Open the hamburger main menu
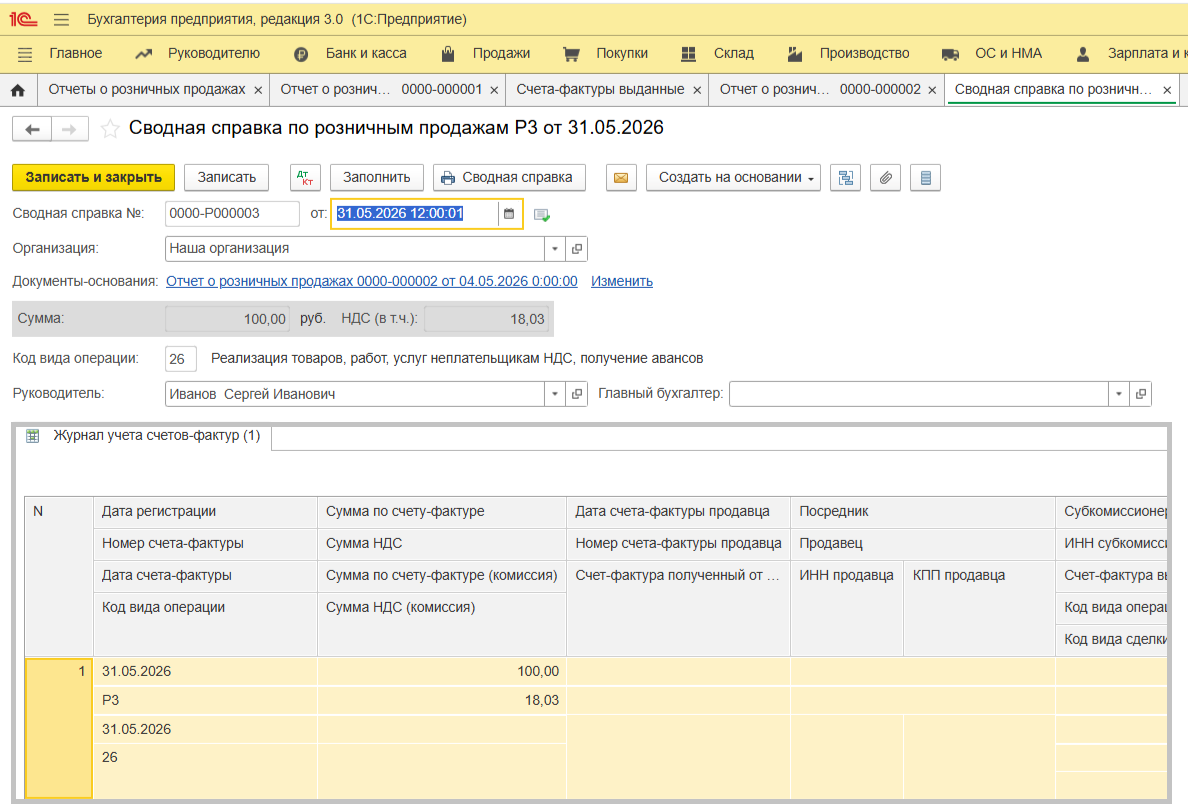 [x=61, y=20]
